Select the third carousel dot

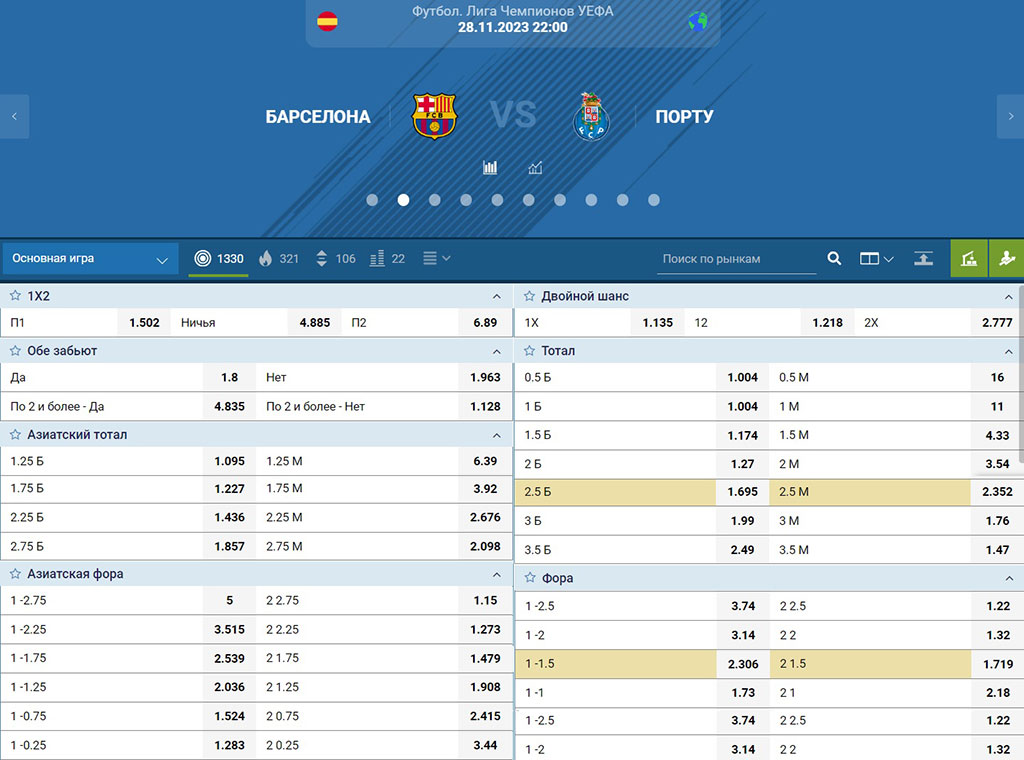point(435,200)
